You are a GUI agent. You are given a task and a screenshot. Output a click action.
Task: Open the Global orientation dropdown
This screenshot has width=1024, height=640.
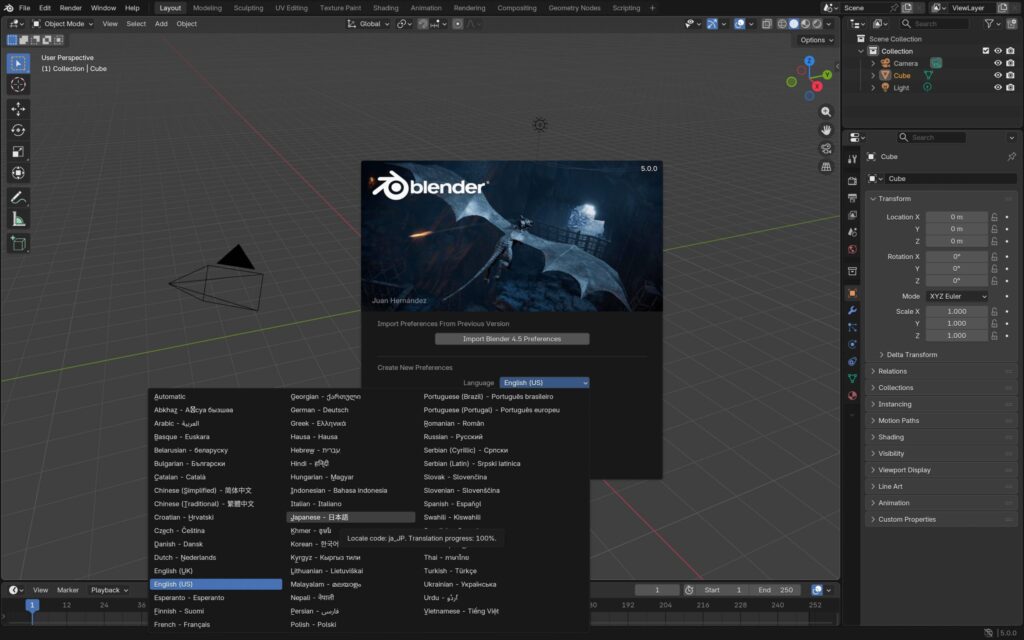(368, 24)
